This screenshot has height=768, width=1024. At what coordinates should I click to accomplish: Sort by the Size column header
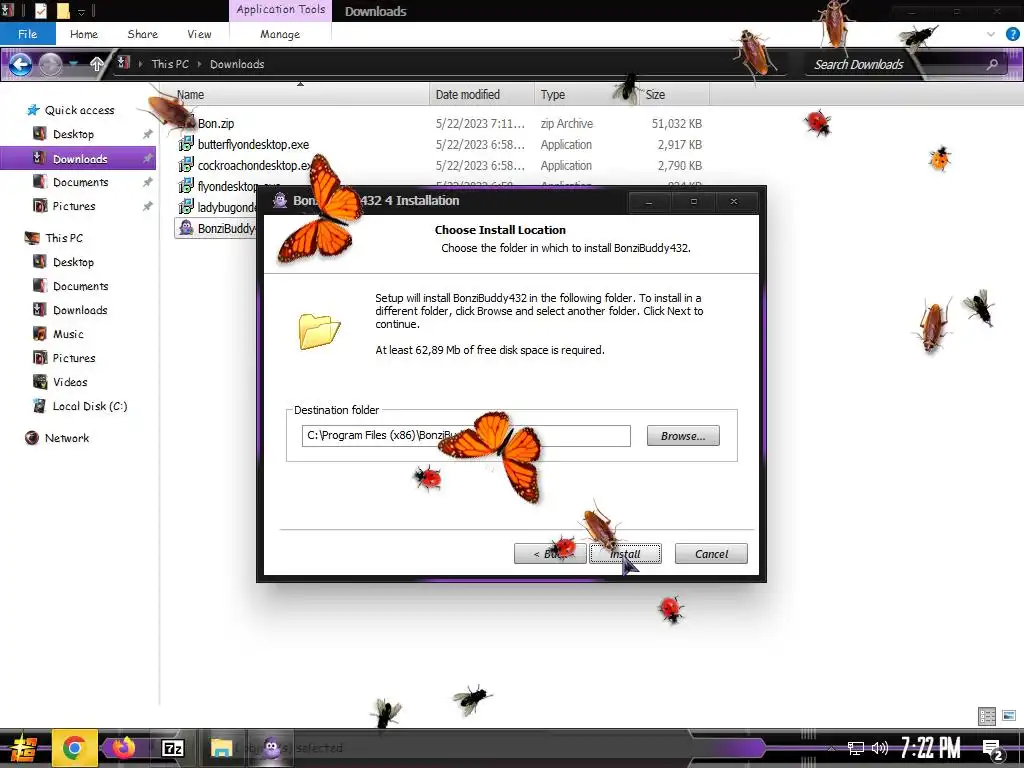coord(674,95)
